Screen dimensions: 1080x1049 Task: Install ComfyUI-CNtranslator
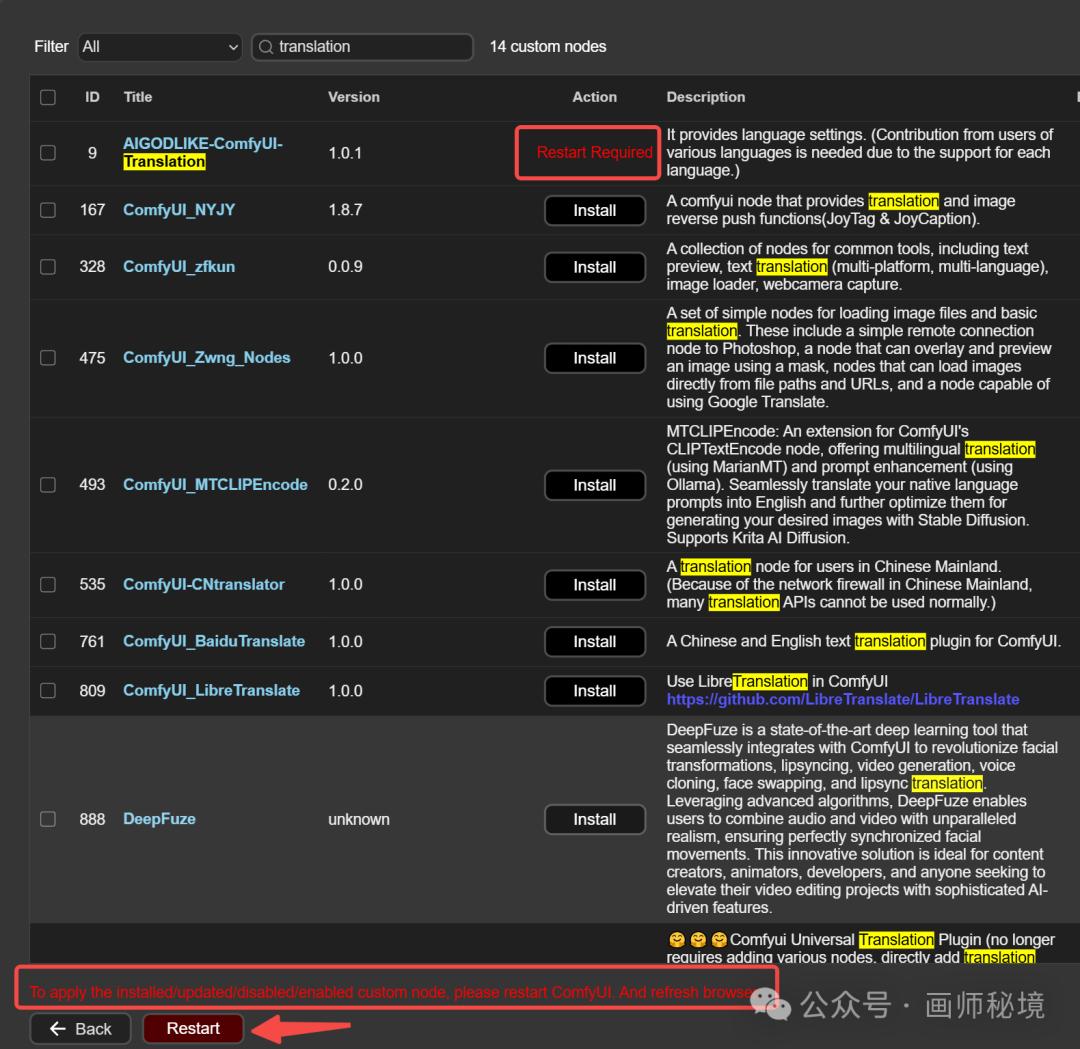pyautogui.click(x=595, y=585)
